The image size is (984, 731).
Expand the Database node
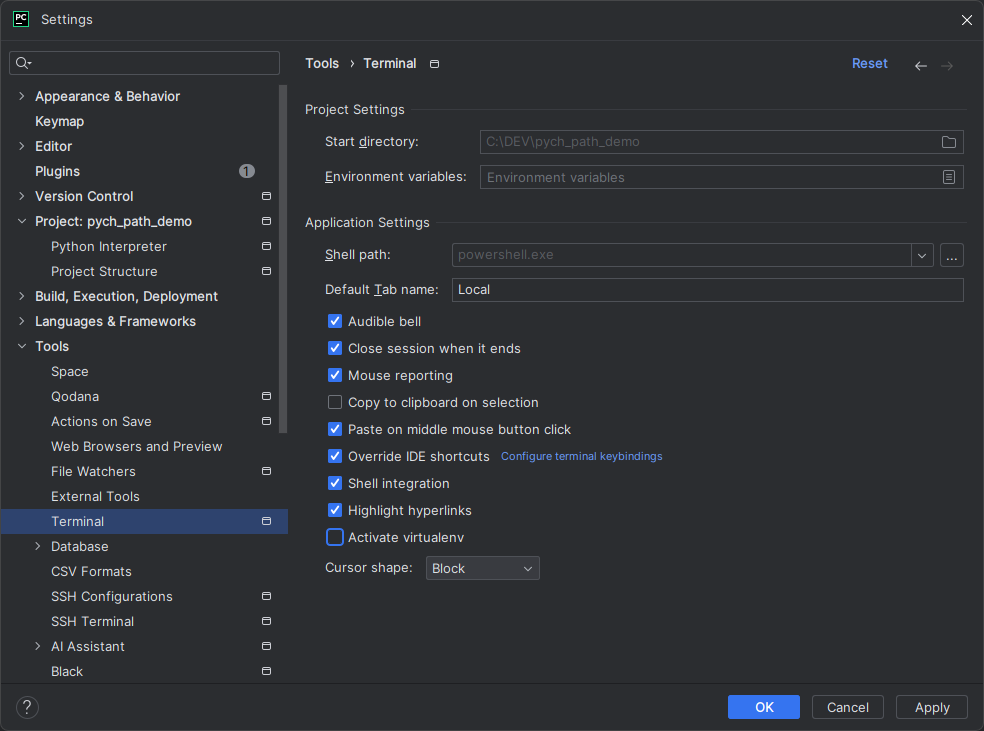tap(38, 547)
